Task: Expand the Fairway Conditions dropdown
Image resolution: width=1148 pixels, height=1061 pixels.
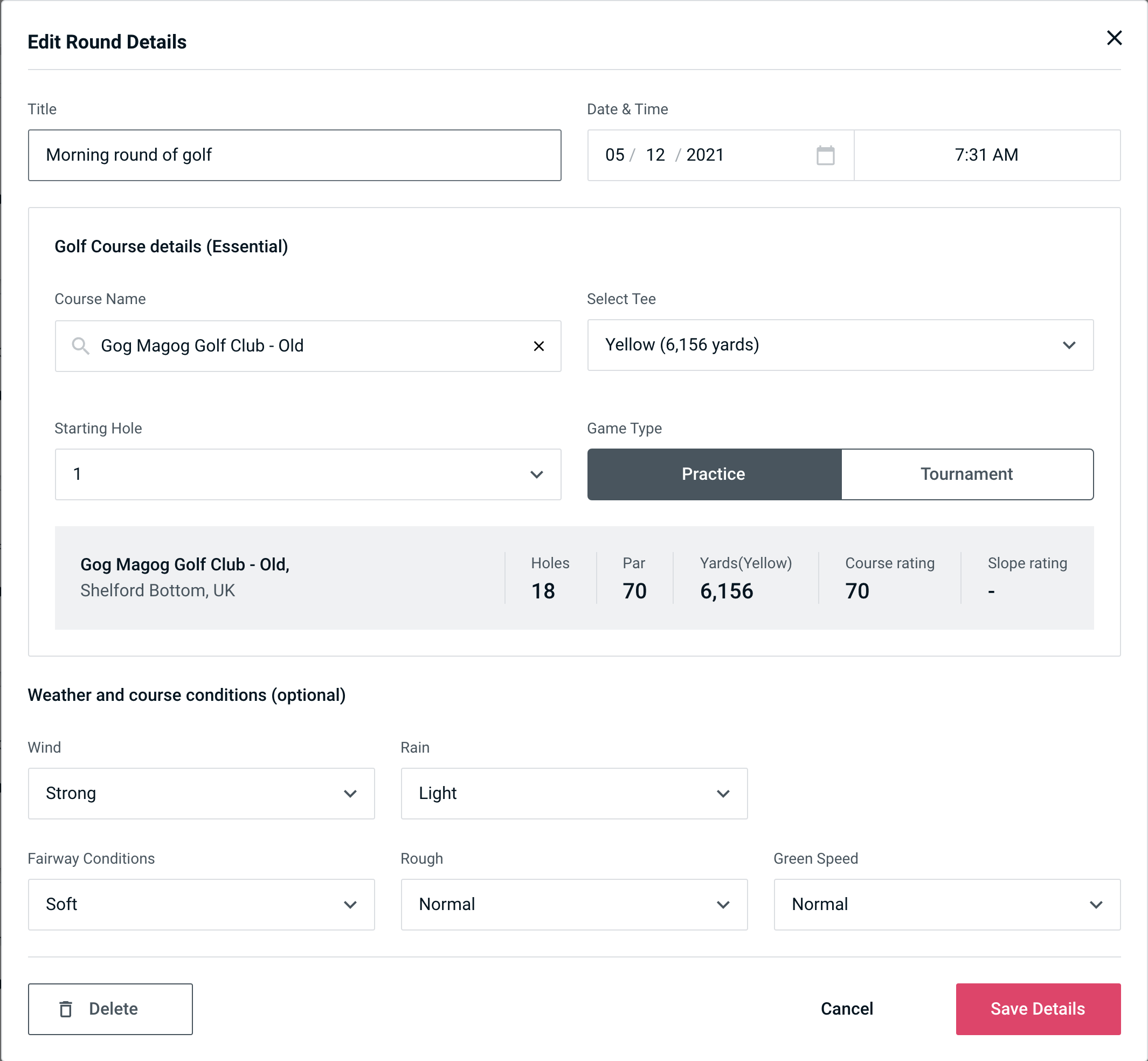Action: point(201,904)
